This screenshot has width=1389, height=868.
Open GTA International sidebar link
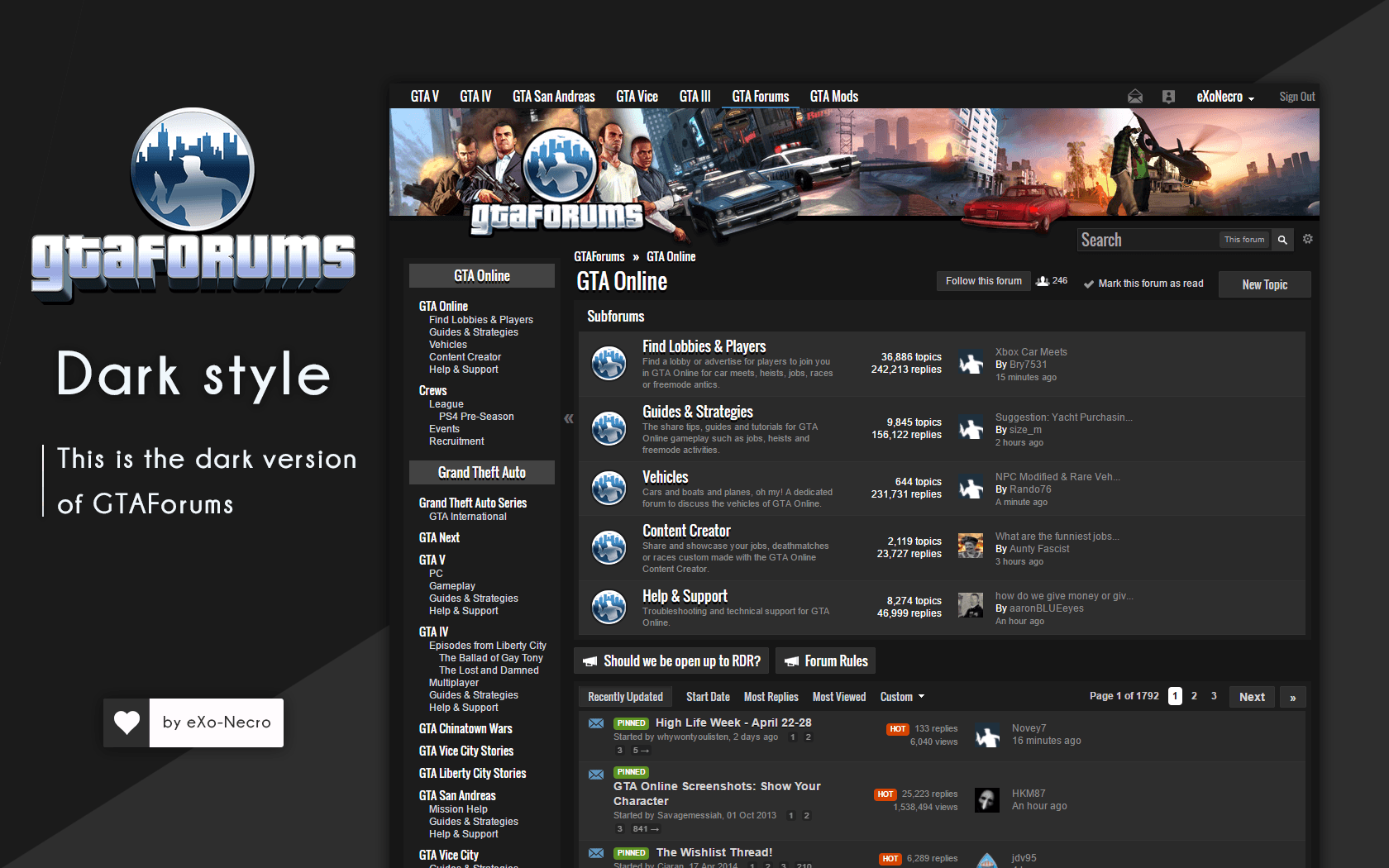[x=468, y=517]
